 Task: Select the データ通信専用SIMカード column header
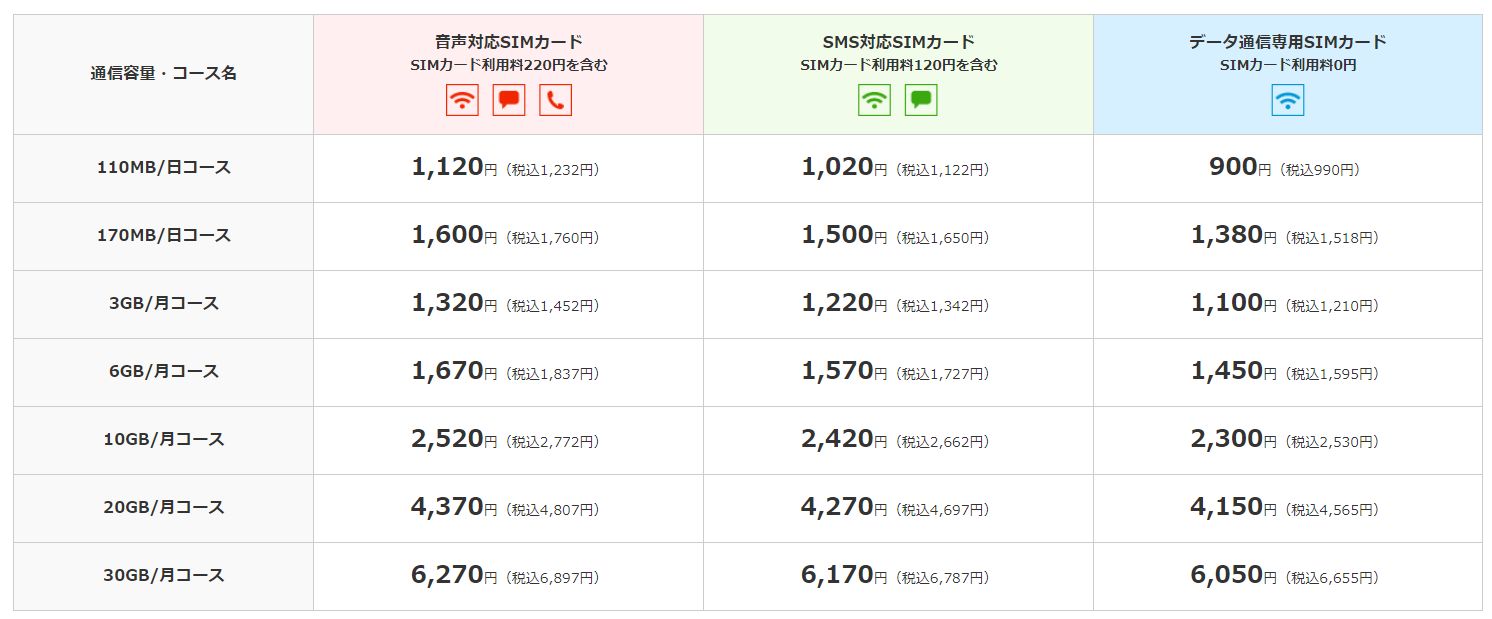[1288, 42]
